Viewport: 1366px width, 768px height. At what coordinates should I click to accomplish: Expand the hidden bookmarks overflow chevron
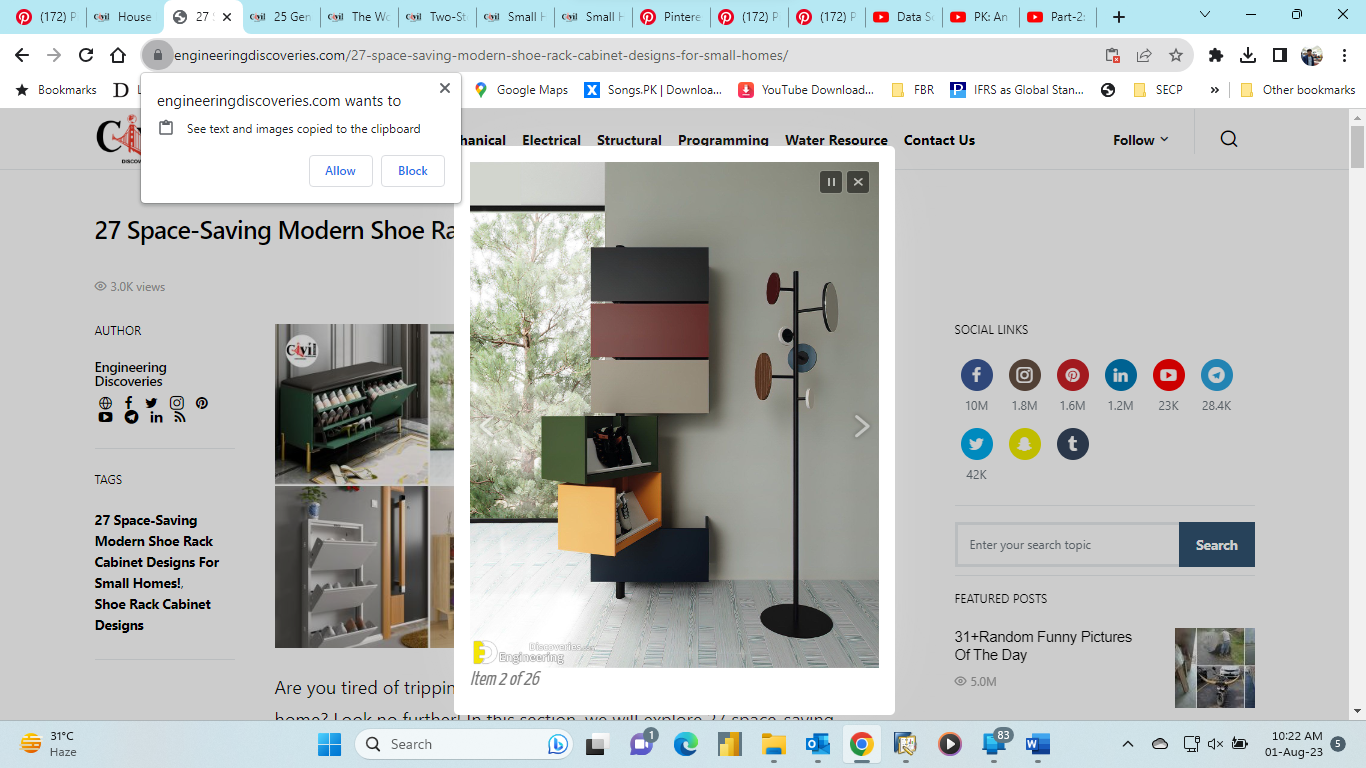1214,90
